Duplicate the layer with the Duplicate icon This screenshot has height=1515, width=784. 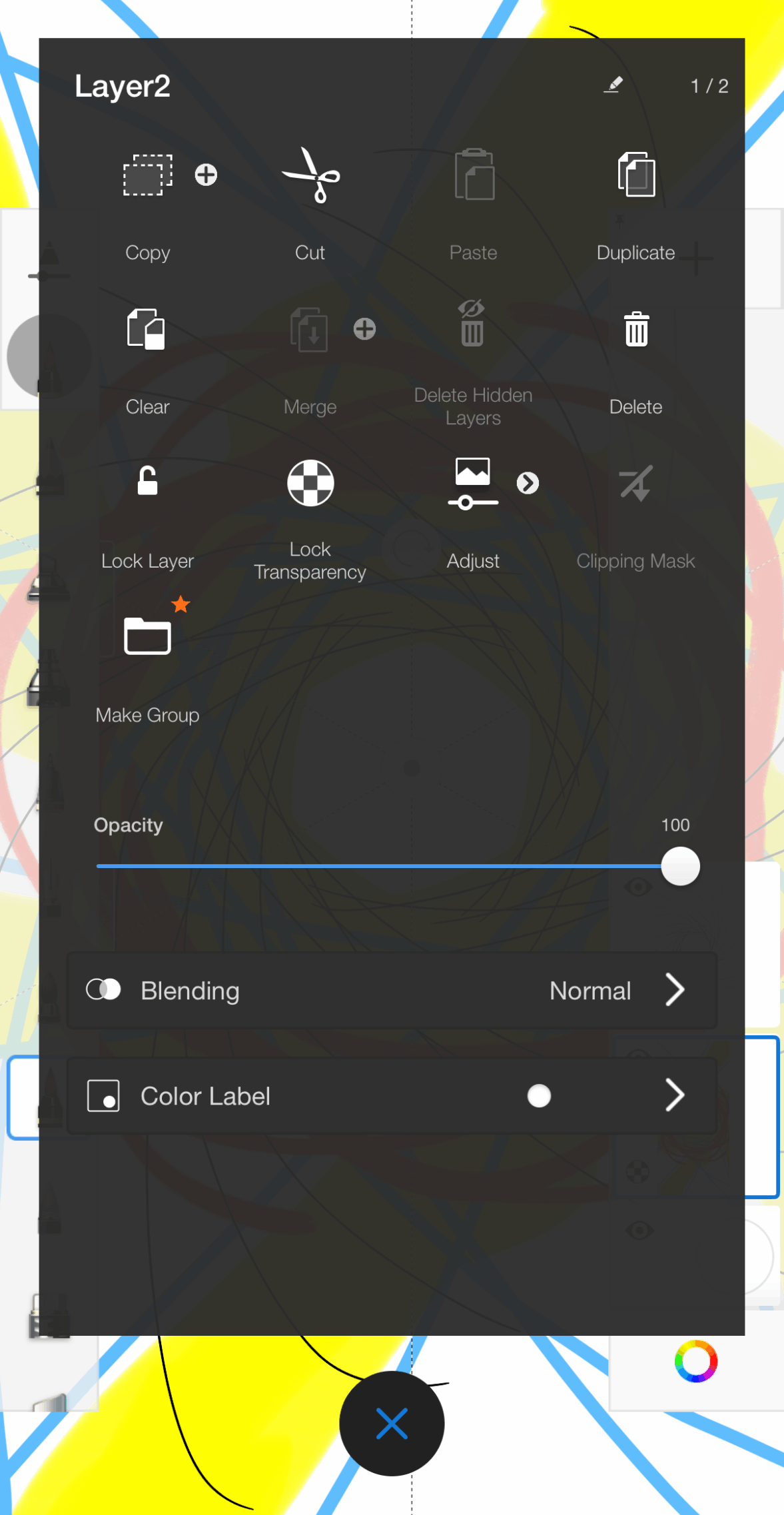[636, 175]
